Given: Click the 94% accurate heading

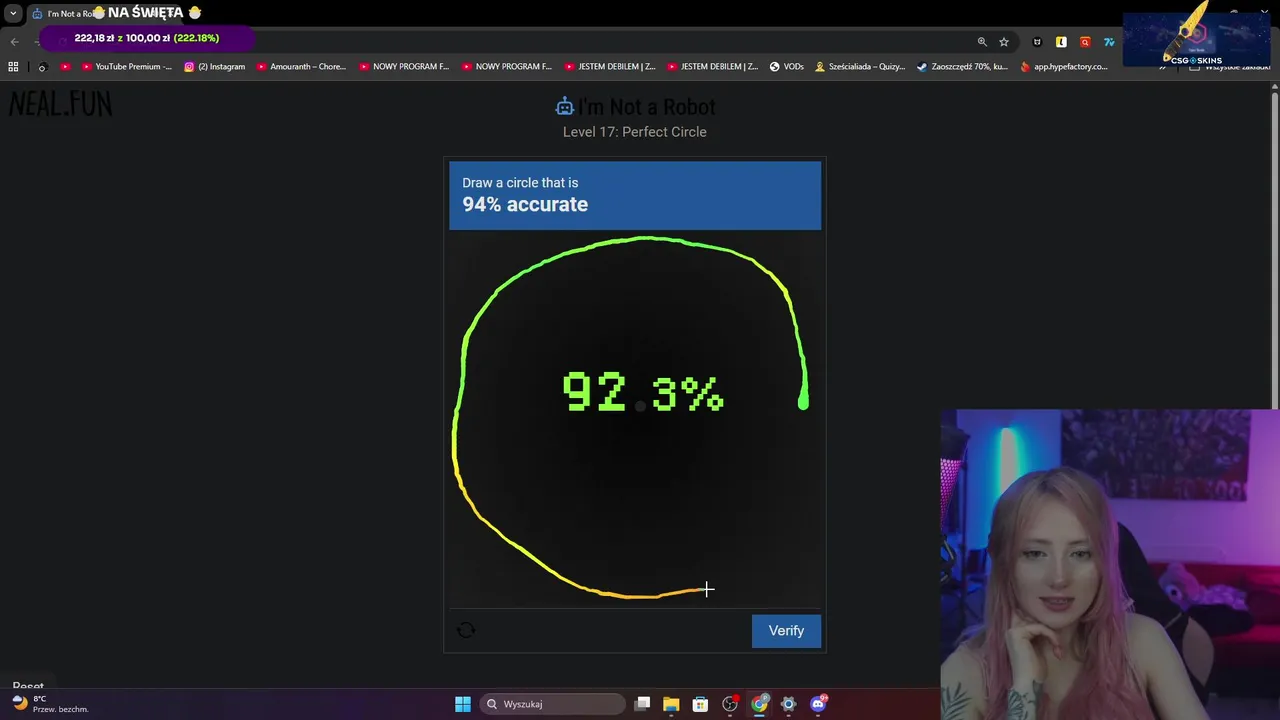Looking at the screenshot, I should click(x=525, y=204).
